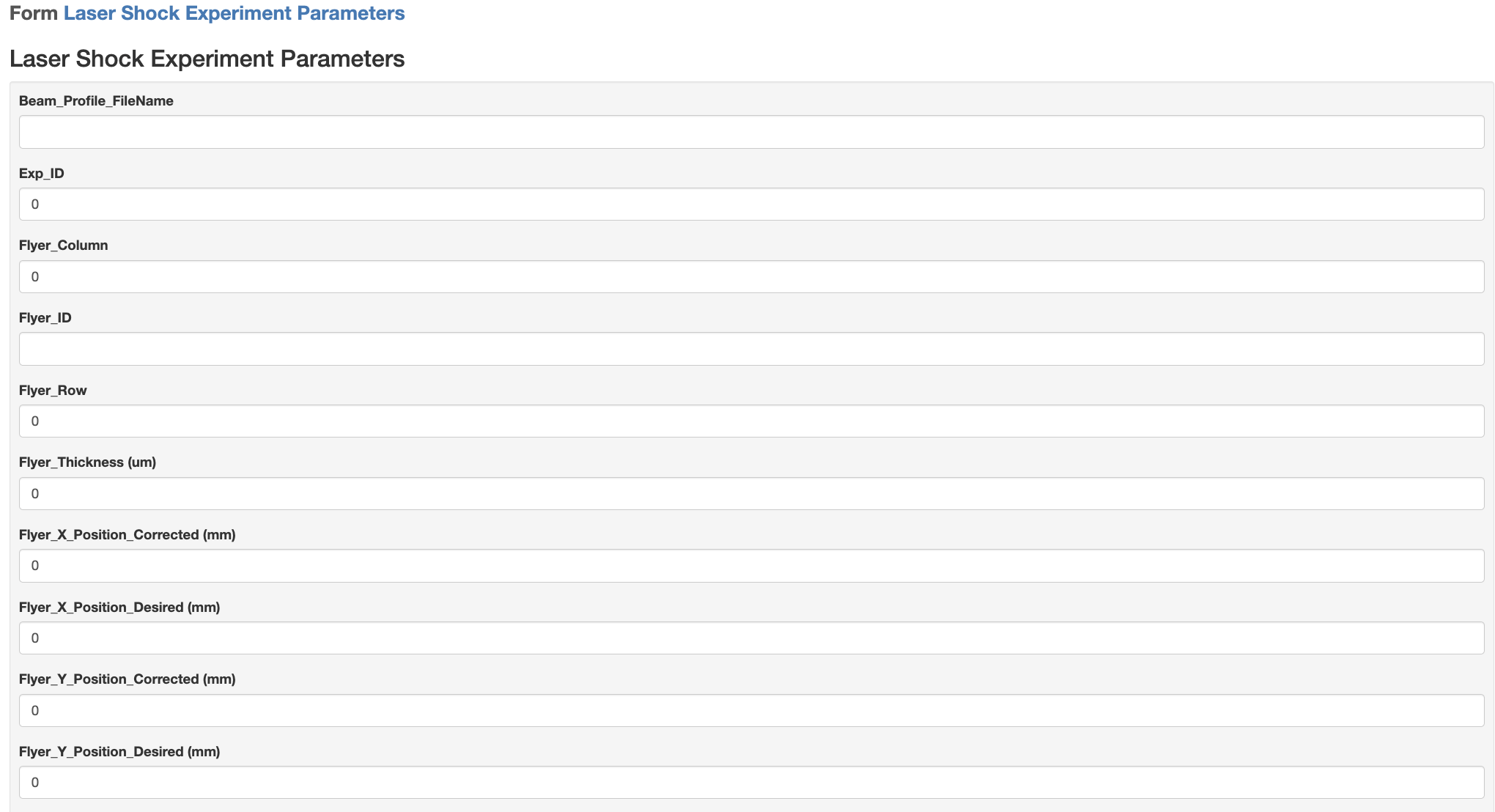Viewport: 1495px width, 812px height.
Task: Click the Beam_Profile_FileName label text
Action: coord(96,101)
